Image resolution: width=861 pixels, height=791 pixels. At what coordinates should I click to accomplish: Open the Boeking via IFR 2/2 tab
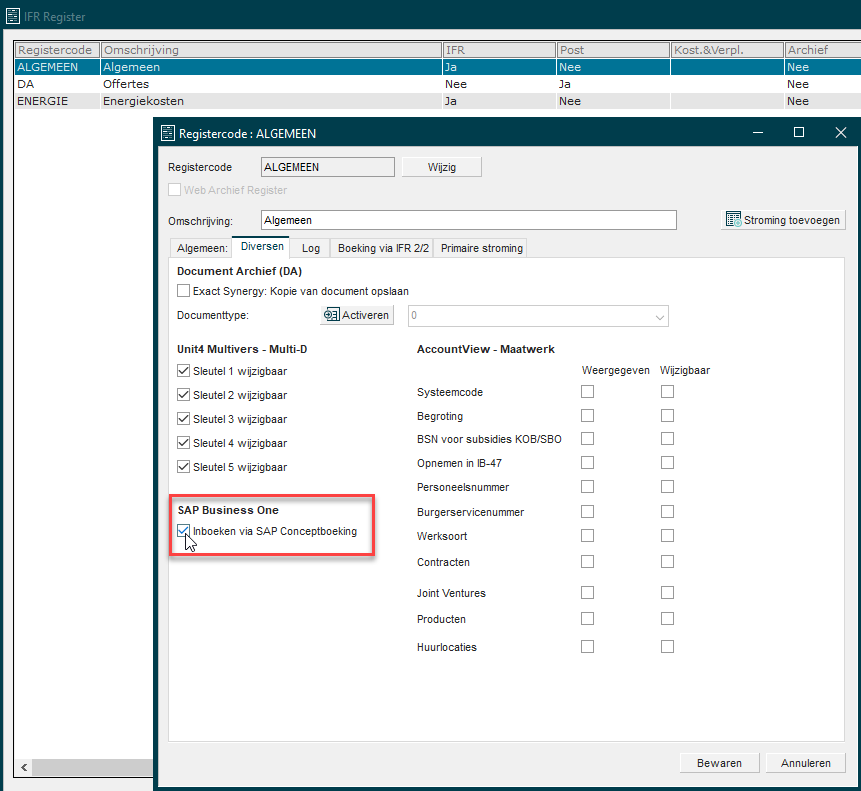(383, 248)
